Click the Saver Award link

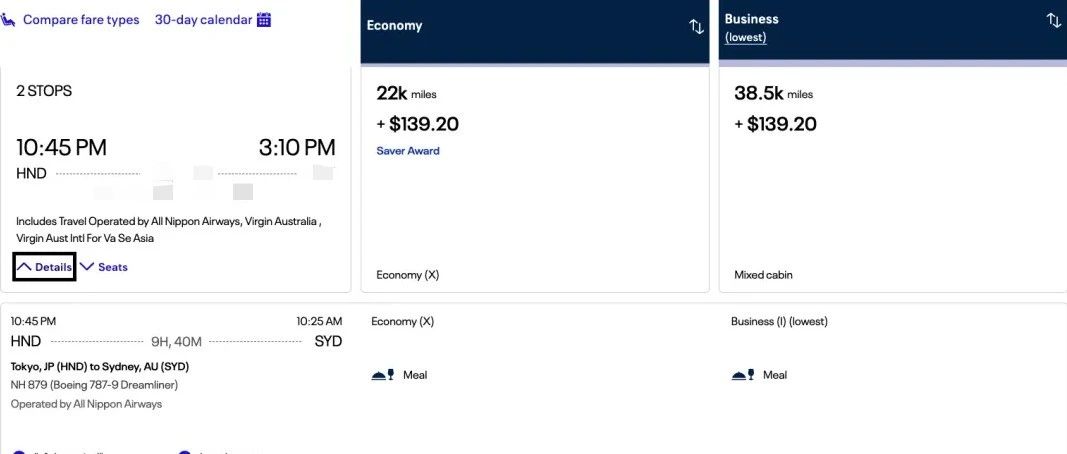[x=408, y=151]
